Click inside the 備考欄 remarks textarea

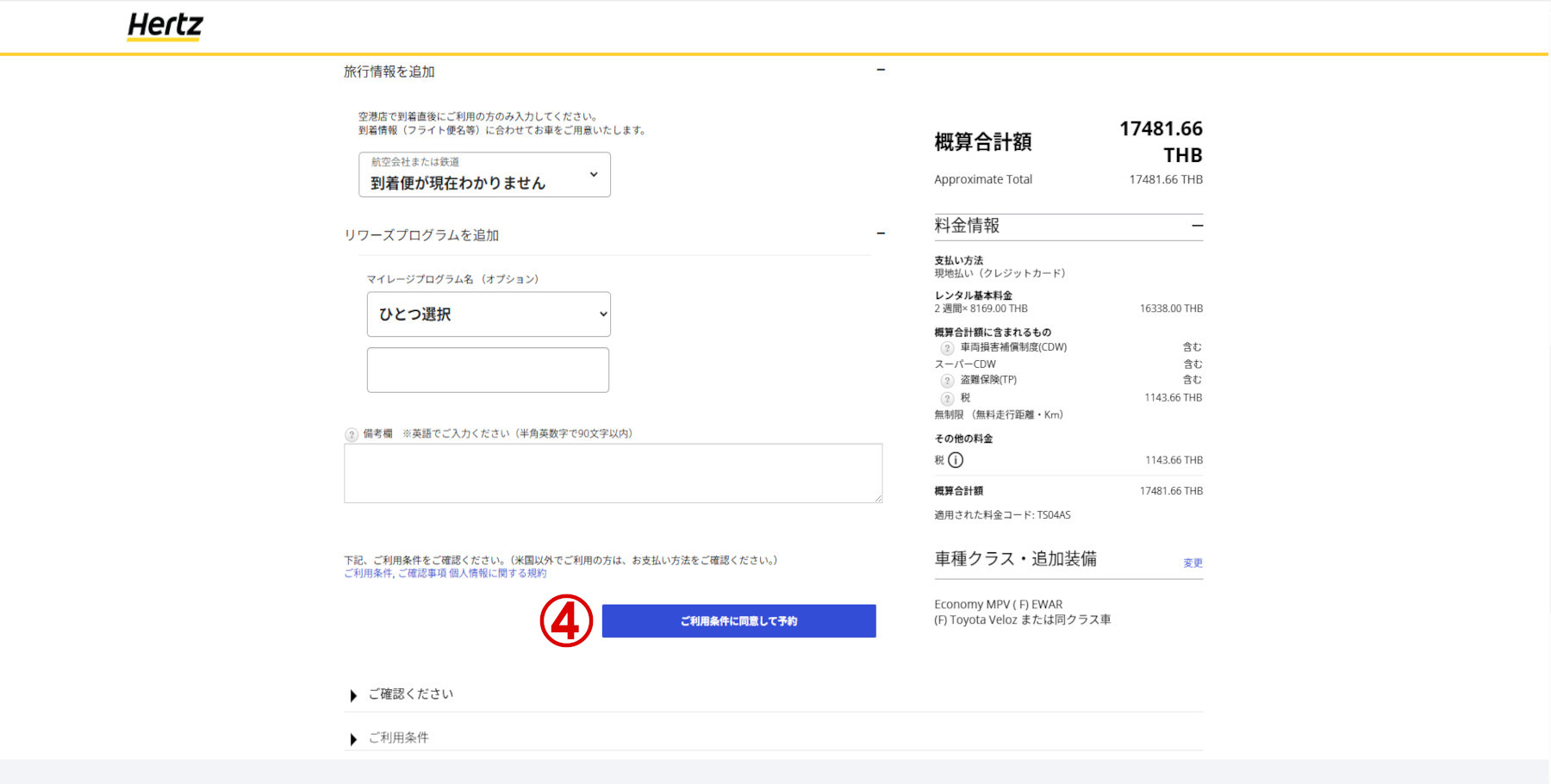click(x=613, y=473)
